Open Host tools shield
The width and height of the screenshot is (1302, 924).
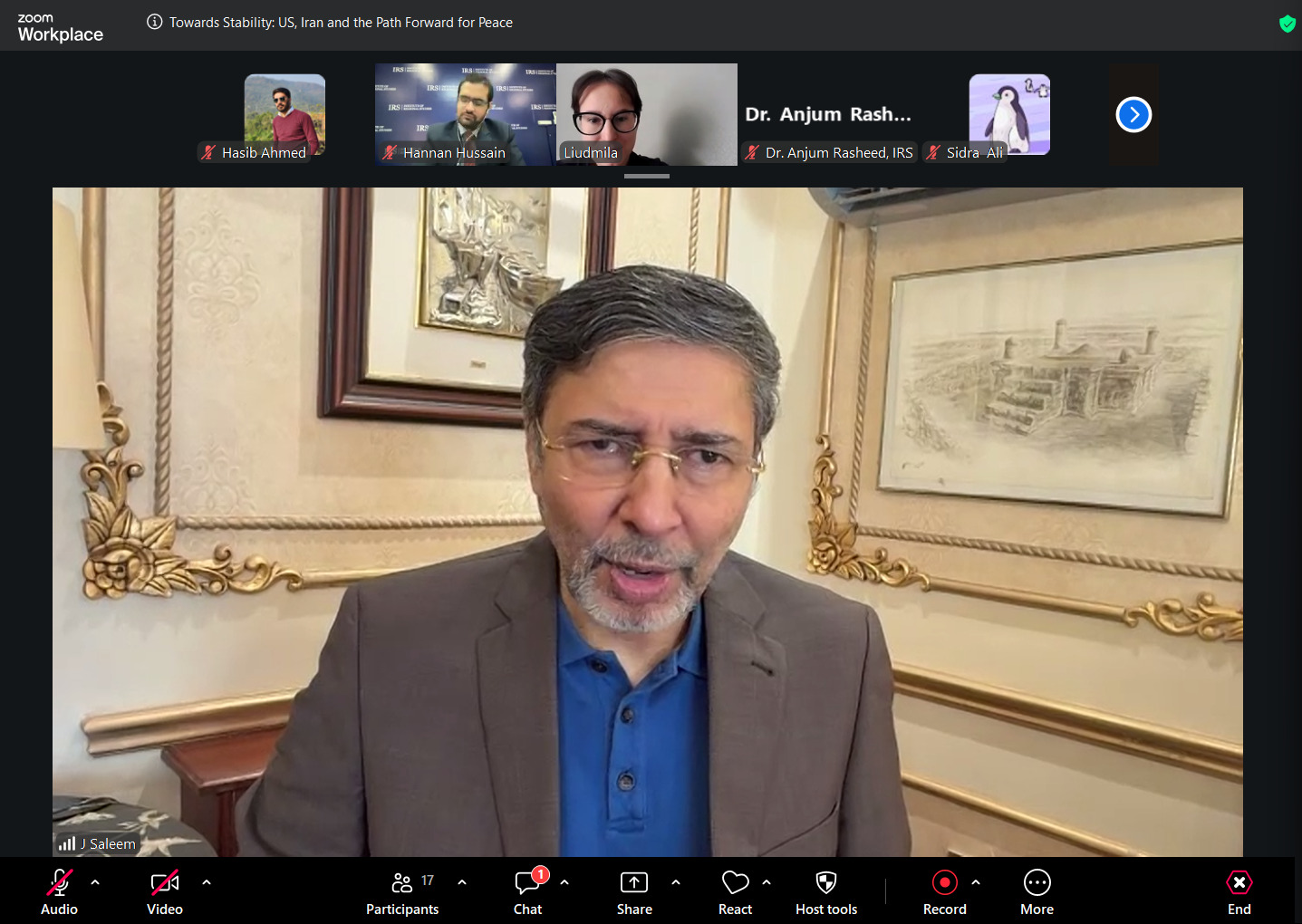(x=826, y=882)
